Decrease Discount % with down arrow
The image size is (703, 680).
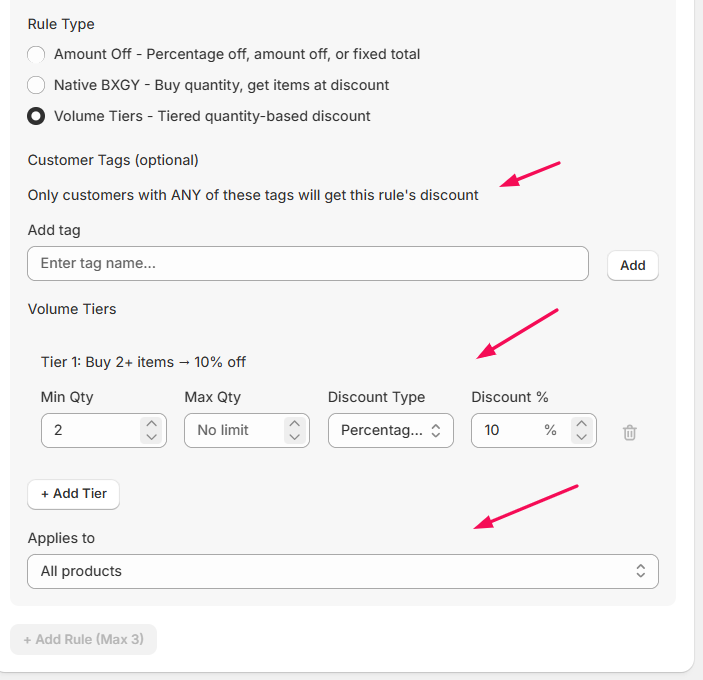[x=581, y=437]
